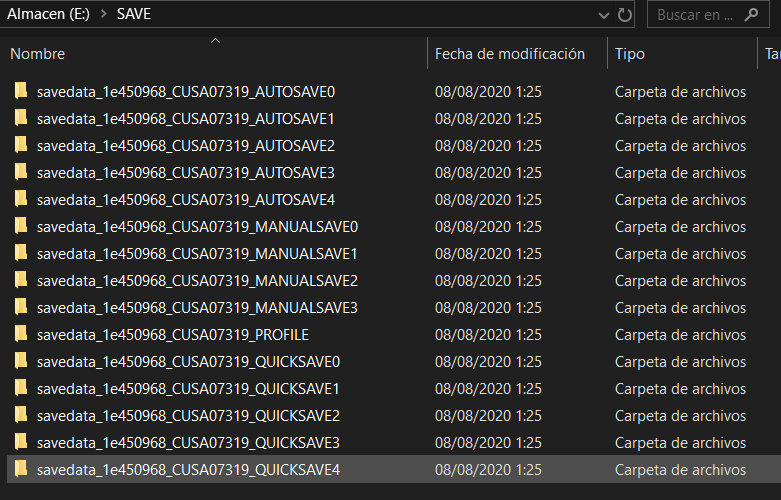781x500 pixels.
Task: Click the modification date of PROFILE row
Action: [x=488, y=334]
